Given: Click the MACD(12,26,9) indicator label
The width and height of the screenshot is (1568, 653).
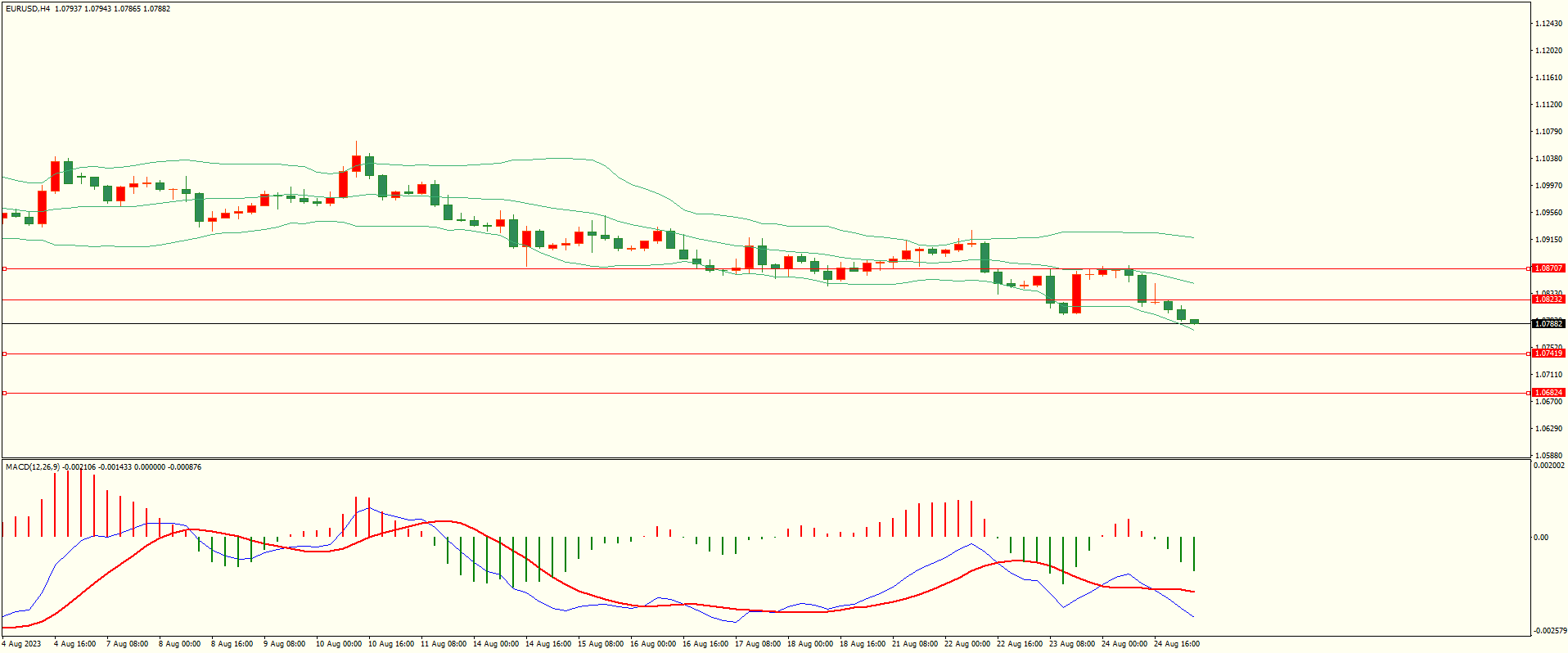Looking at the screenshot, I should click(x=33, y=467).
